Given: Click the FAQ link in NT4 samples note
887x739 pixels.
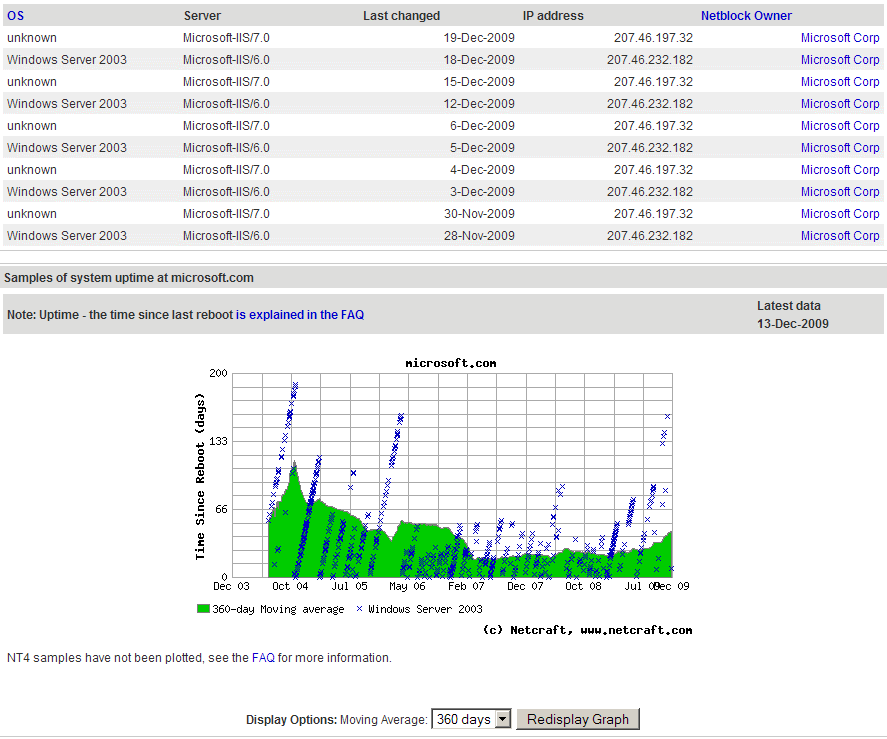Looking at the screenshot, I should point(263,658).
